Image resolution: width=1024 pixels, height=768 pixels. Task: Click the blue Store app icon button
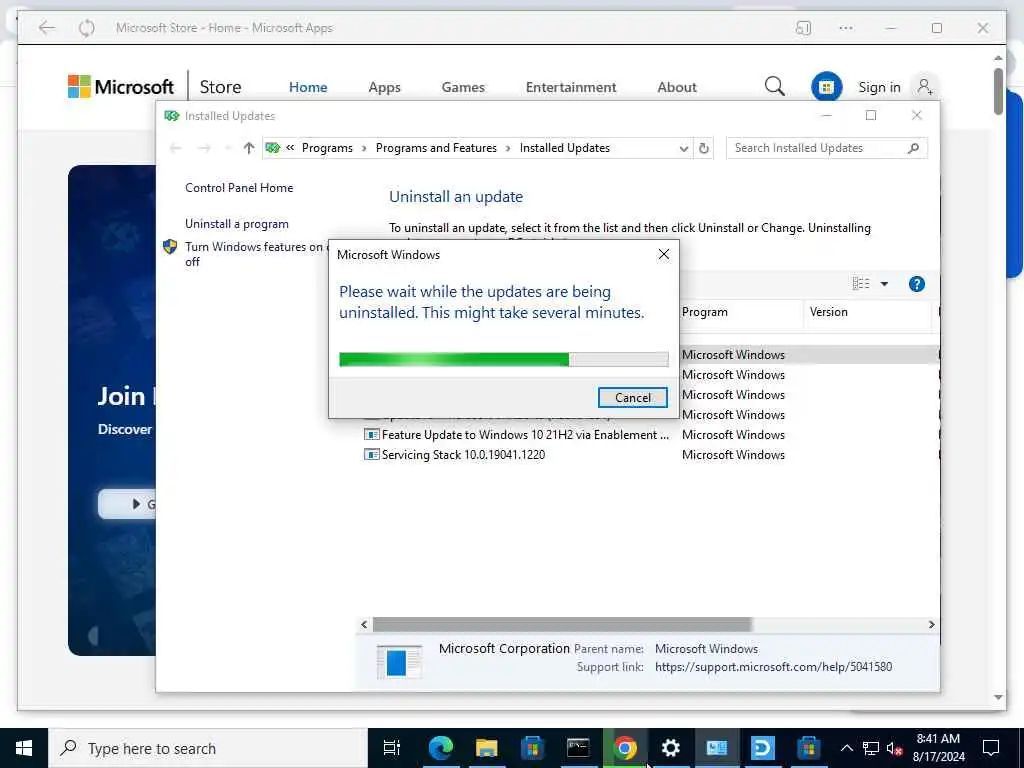[x=826, y=87]
